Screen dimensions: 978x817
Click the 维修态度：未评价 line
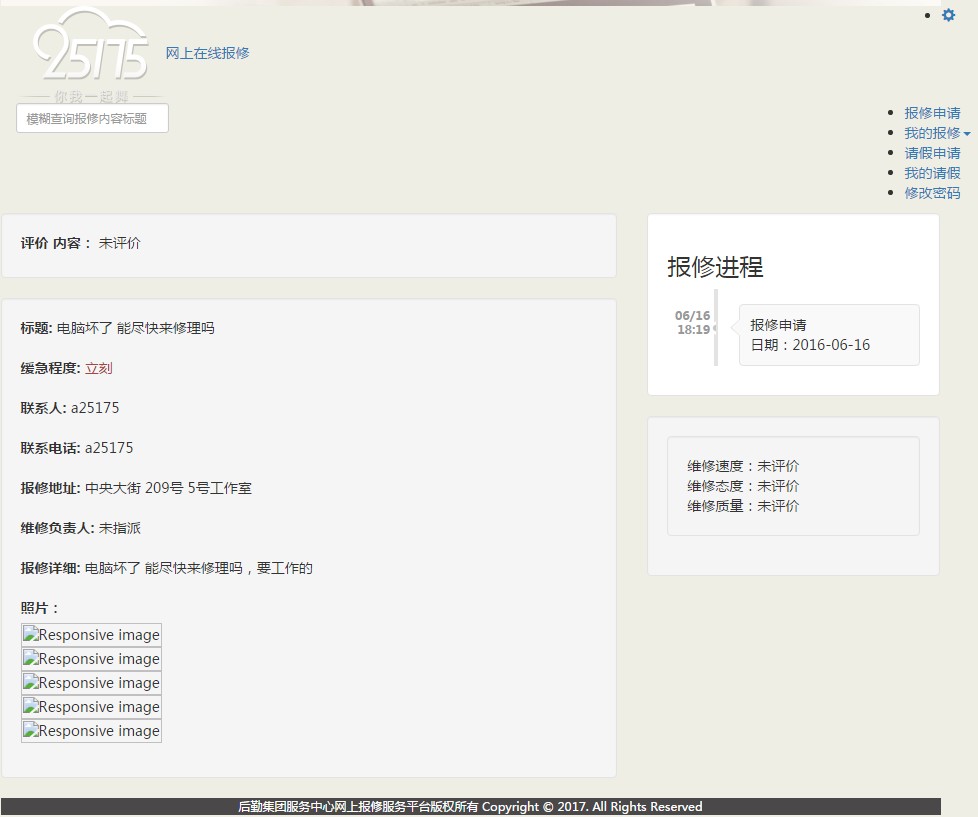743,486
